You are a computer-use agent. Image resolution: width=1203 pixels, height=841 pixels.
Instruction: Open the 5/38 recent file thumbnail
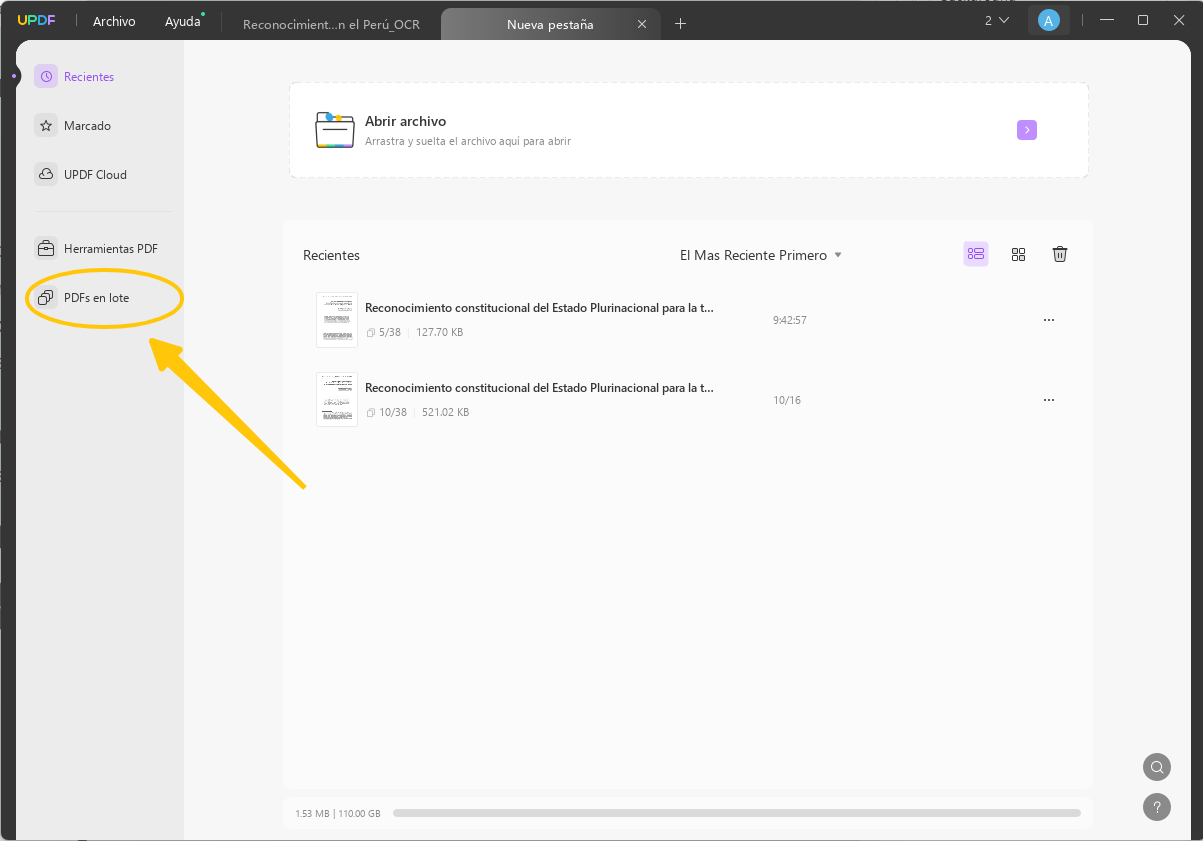(x=337, y=320)
